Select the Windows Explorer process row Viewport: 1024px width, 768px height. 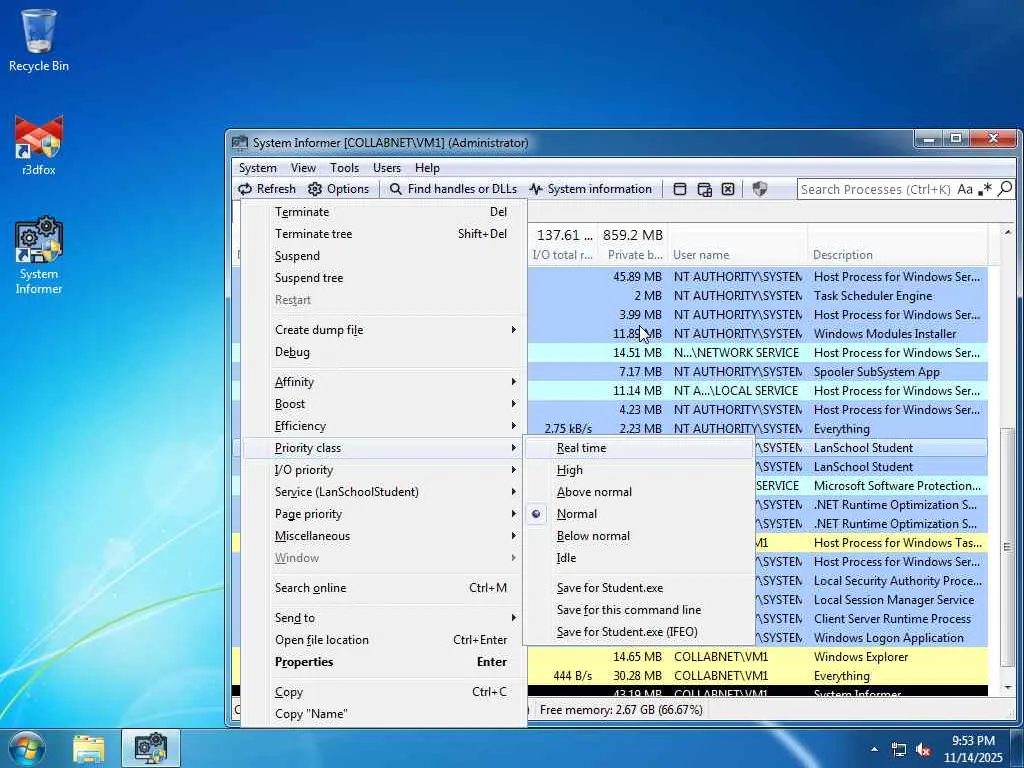click(758, 657)
